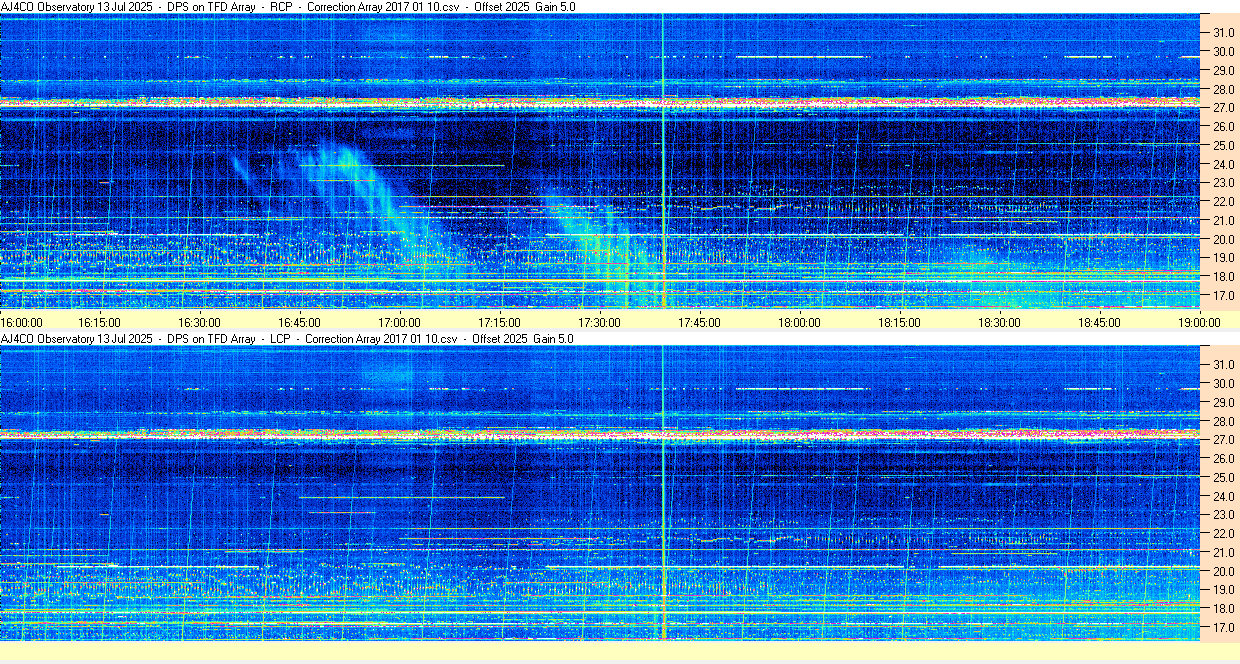
Task: Pick the 17:15:00 time axis label
Action: click(x=499, y=322)
